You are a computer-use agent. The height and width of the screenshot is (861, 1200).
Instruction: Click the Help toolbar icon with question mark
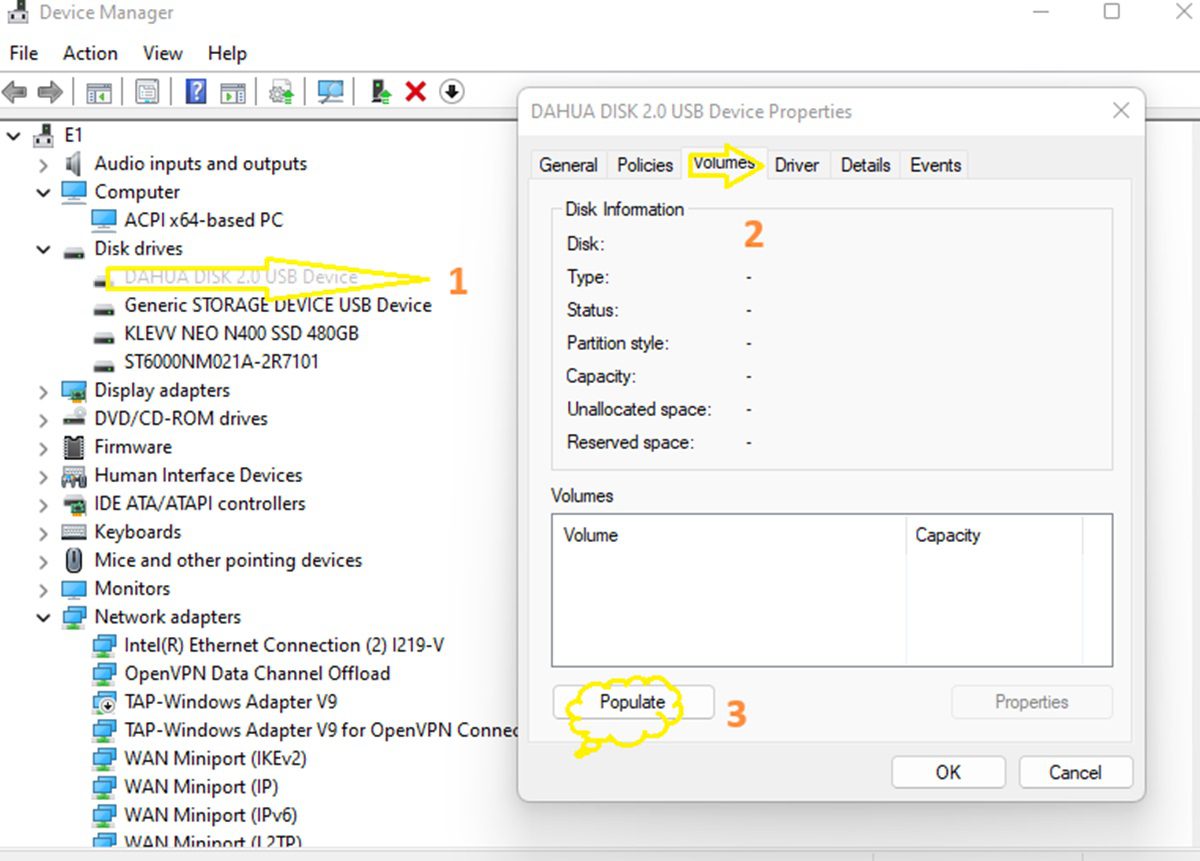[x=196, y=92]
